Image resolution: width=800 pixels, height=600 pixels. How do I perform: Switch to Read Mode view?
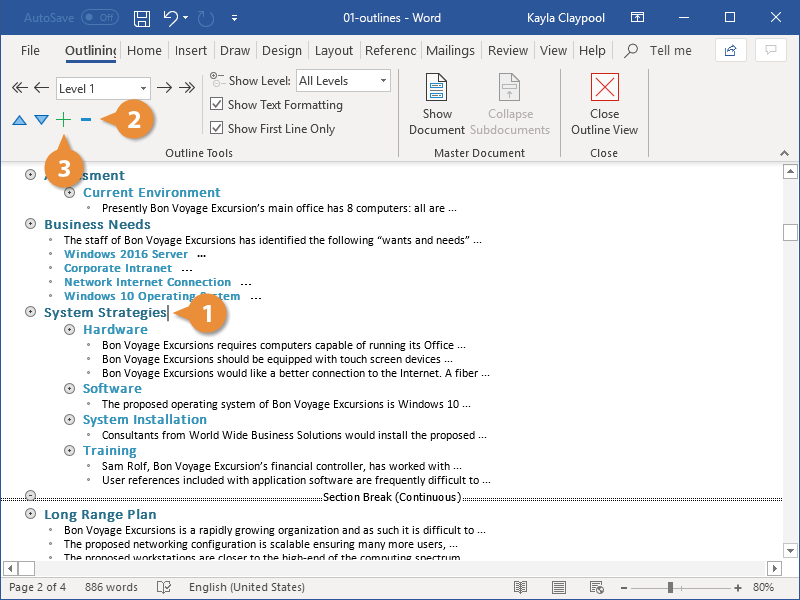pyautogui.click(x=520, y=587)
